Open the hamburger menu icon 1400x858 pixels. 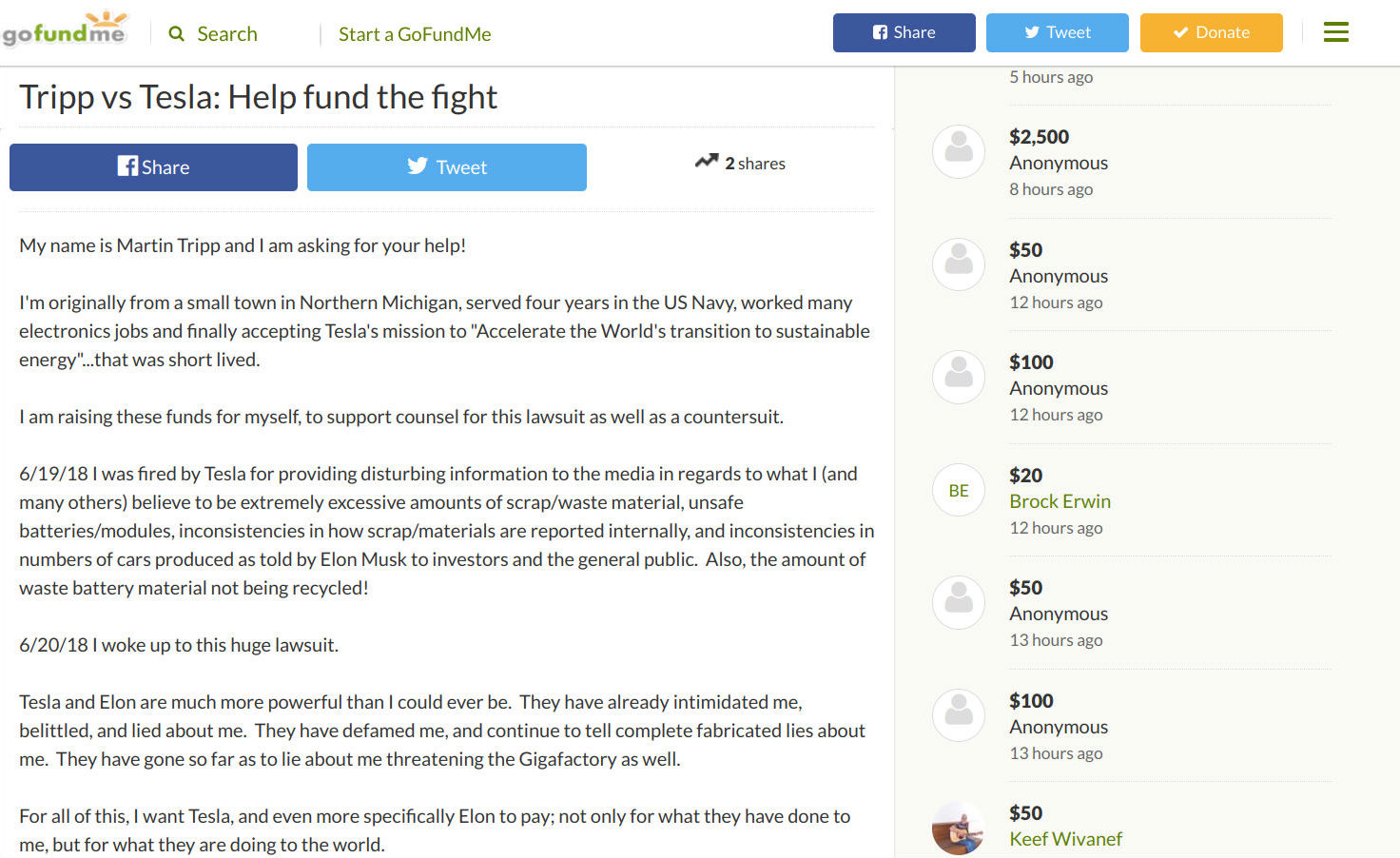pos(1336,32)
